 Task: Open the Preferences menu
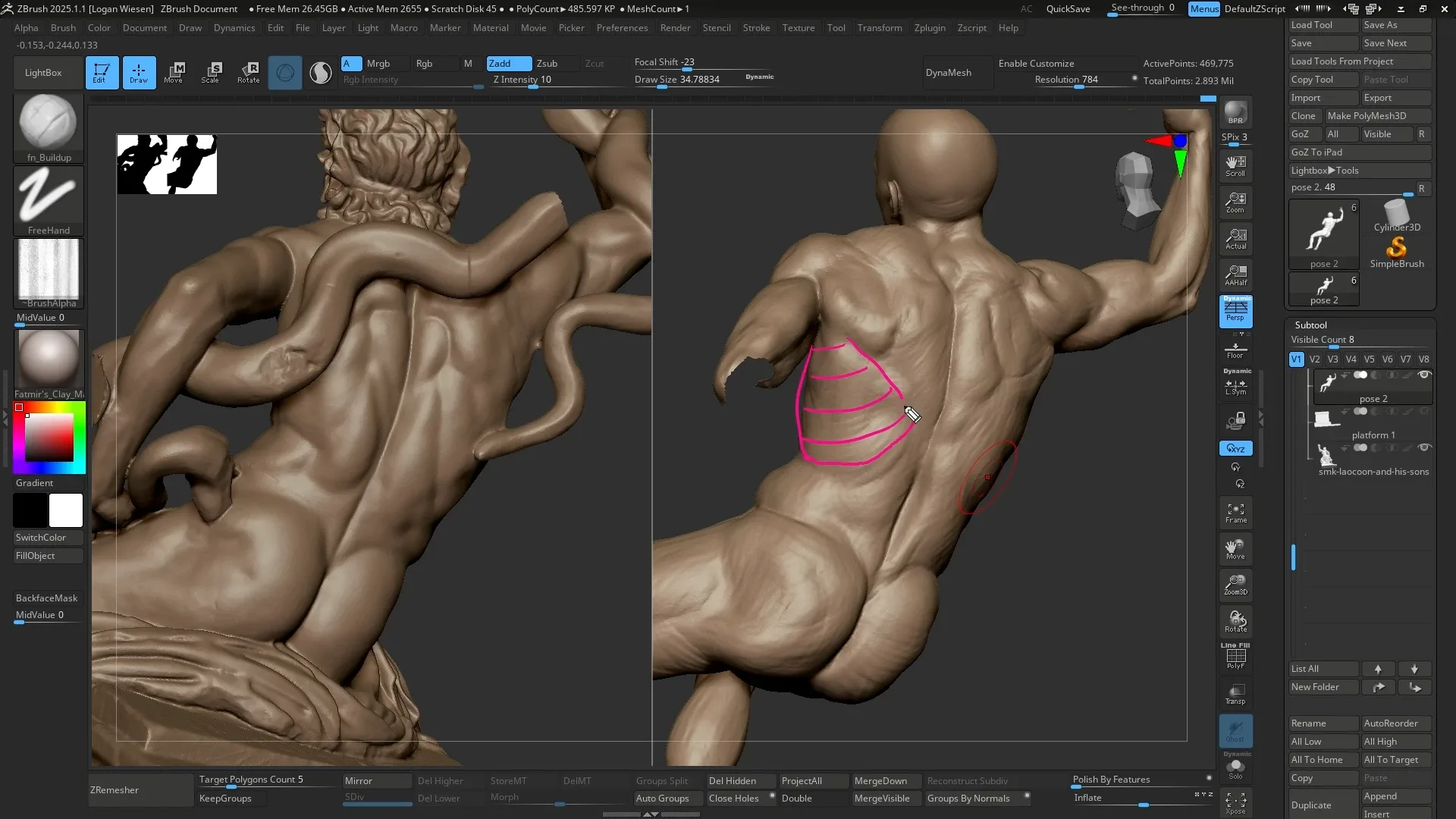click(x=622, y=28)
